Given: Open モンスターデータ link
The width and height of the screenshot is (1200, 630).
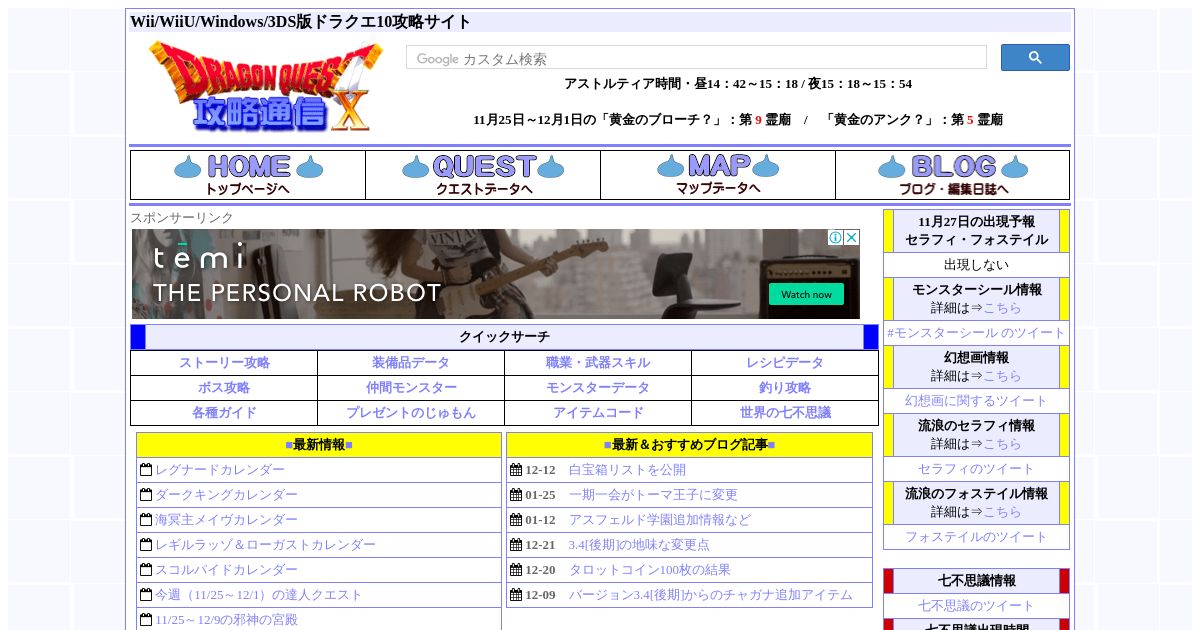Looking at the screenshot, I should (598, 388).
